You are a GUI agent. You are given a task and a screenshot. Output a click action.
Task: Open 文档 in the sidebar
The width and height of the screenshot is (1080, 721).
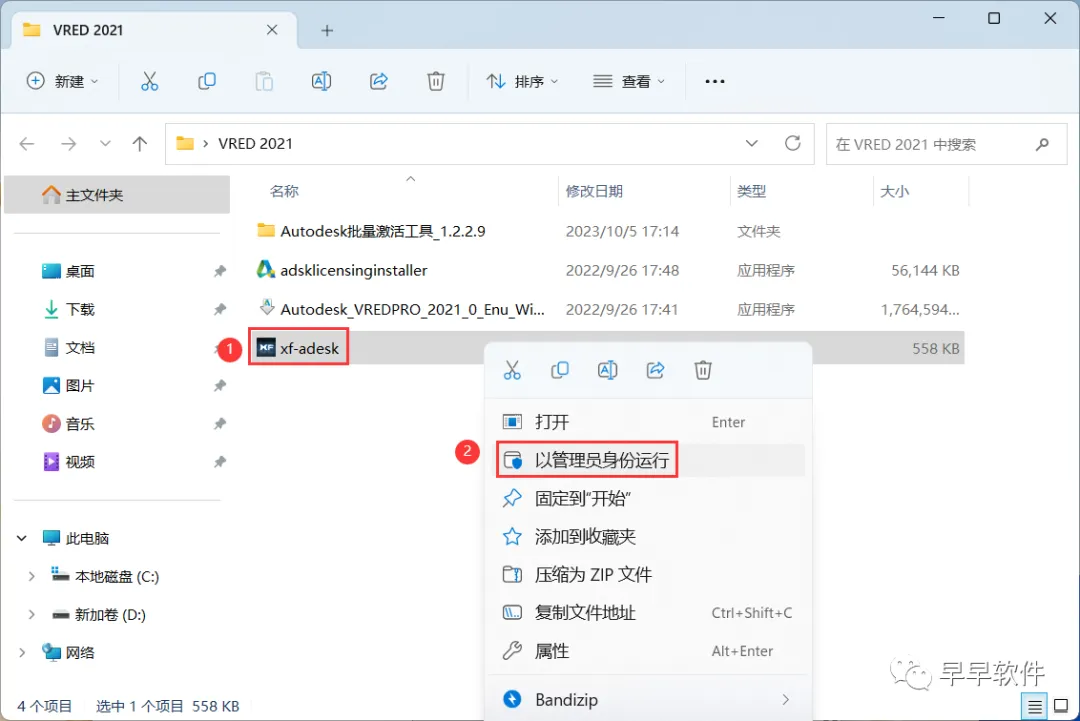(x=80, y=348)
